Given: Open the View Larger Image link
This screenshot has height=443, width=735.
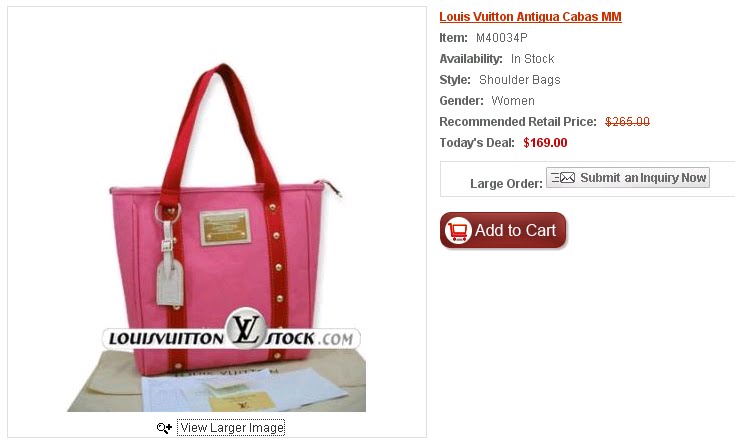Looking at the screenshot, I should click(x=231, y=428).
